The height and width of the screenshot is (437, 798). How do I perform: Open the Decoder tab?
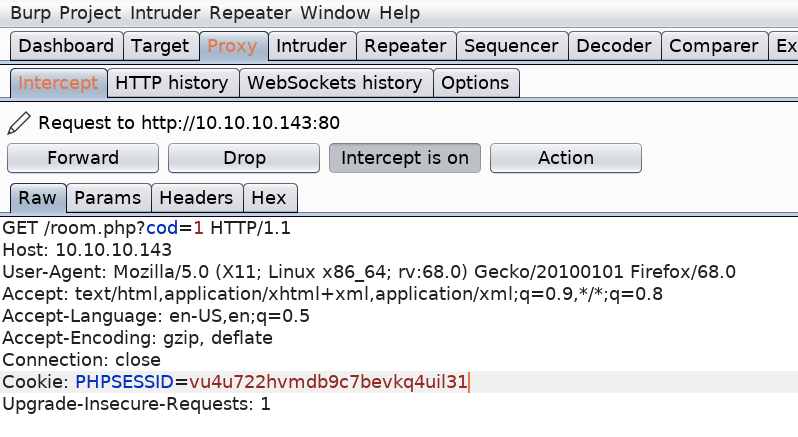(x=613, y=46)
